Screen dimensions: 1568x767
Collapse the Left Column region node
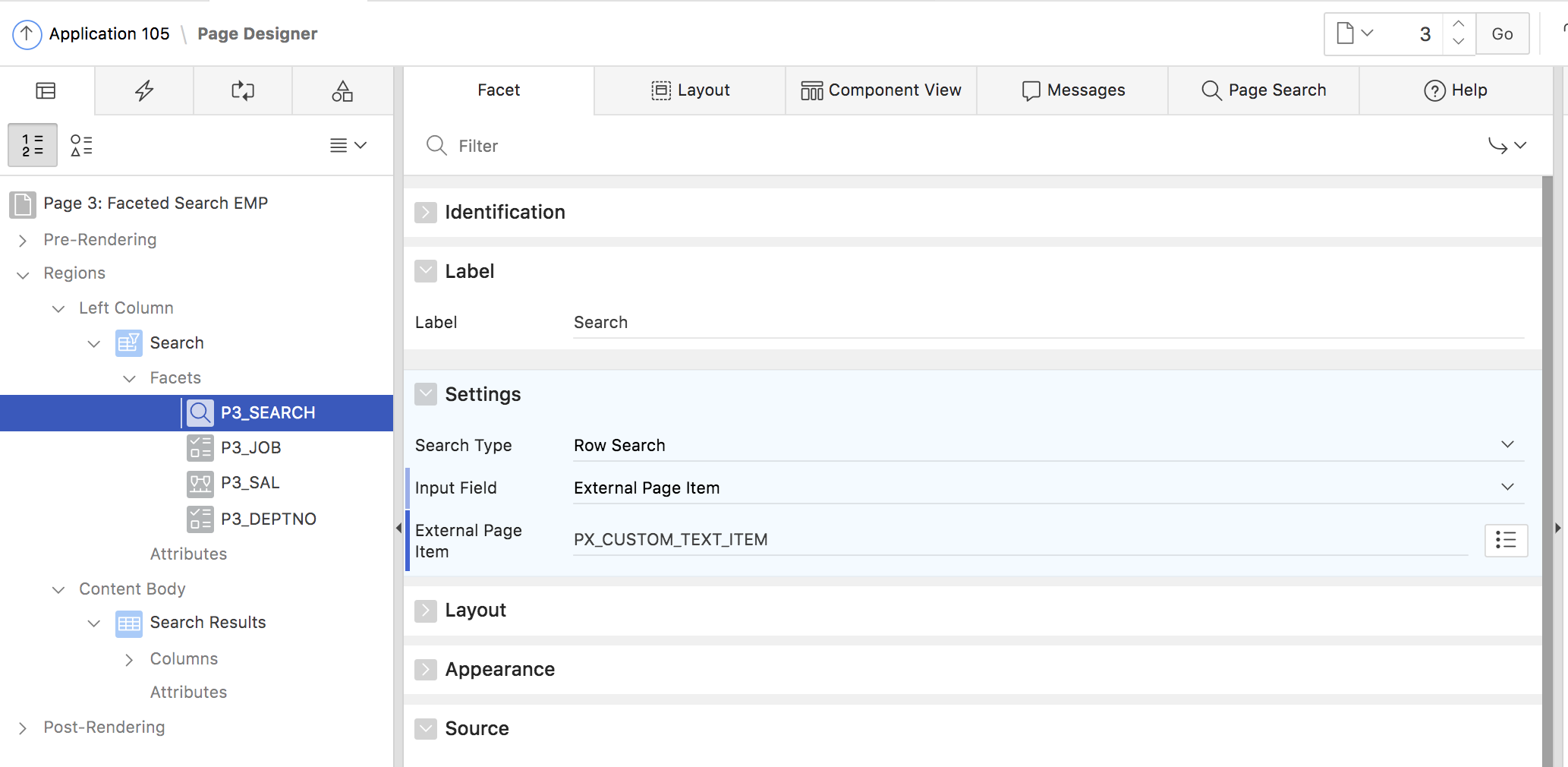[58, 308]
